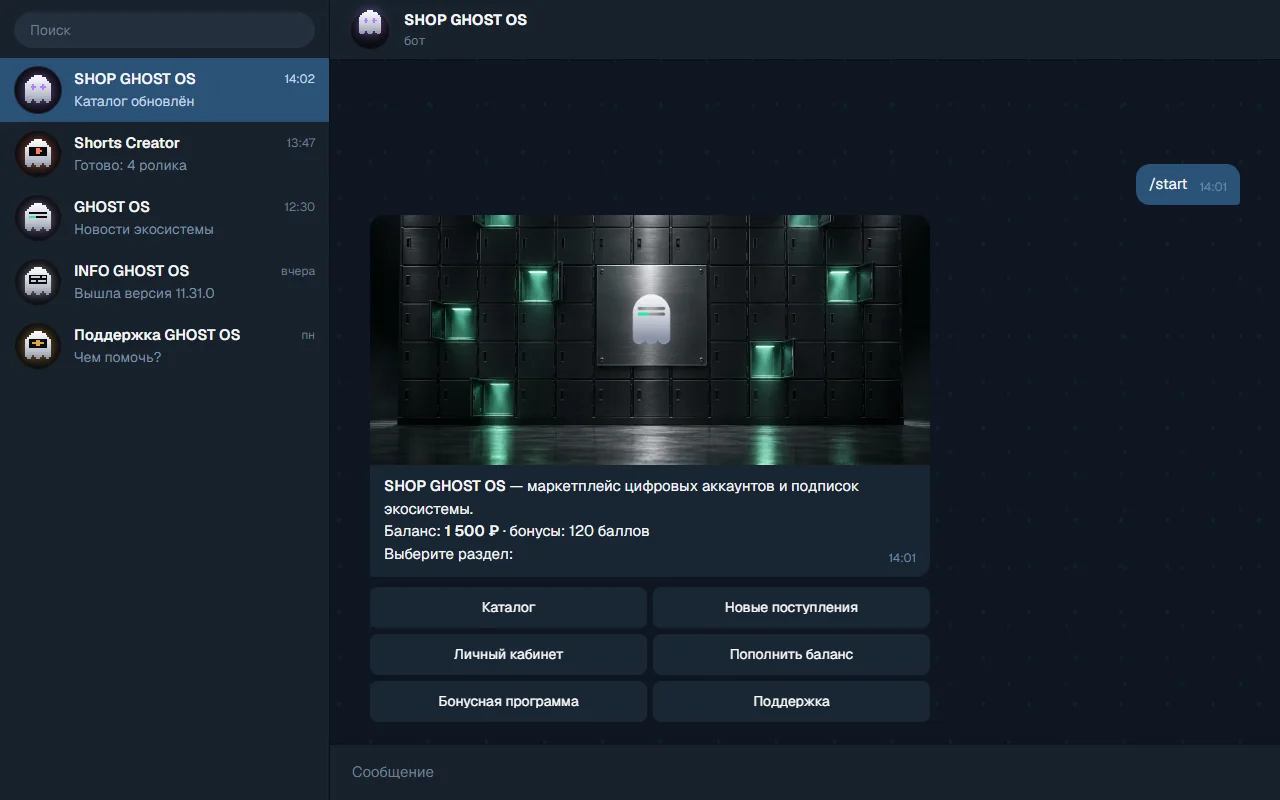Image resolution: width=1280 pixels, height=800 pixels.
Task: Click the 12:30 timestamp in chat list
Action: (299, 207)
